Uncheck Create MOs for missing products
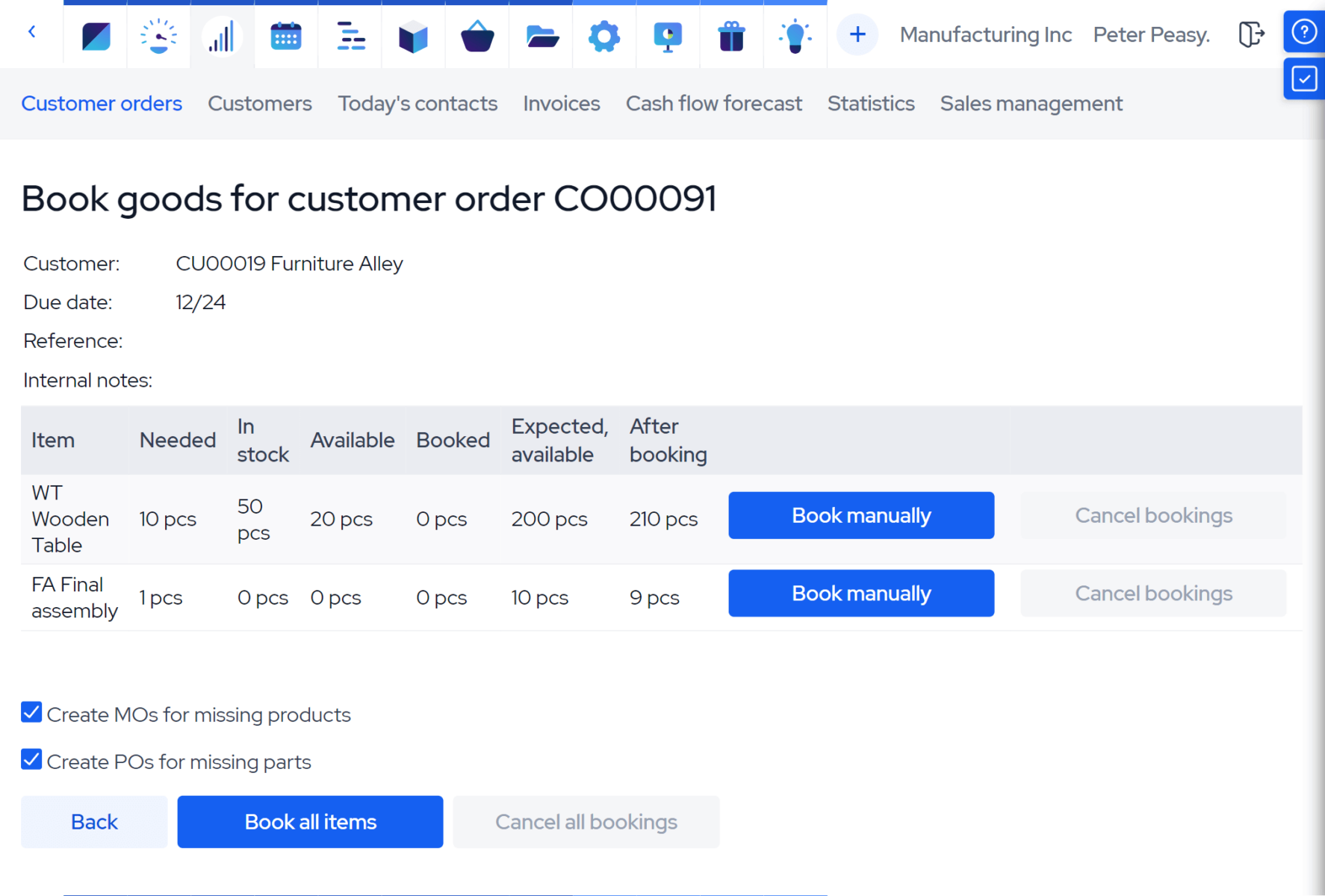Image resolution: width=1325 pixels, height=896 pixels. 31,712
